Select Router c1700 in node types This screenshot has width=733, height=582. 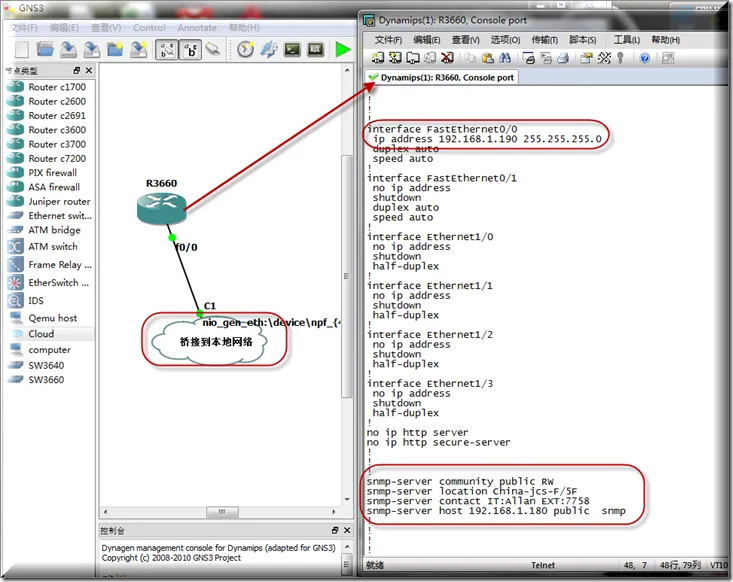click(50, 87)
